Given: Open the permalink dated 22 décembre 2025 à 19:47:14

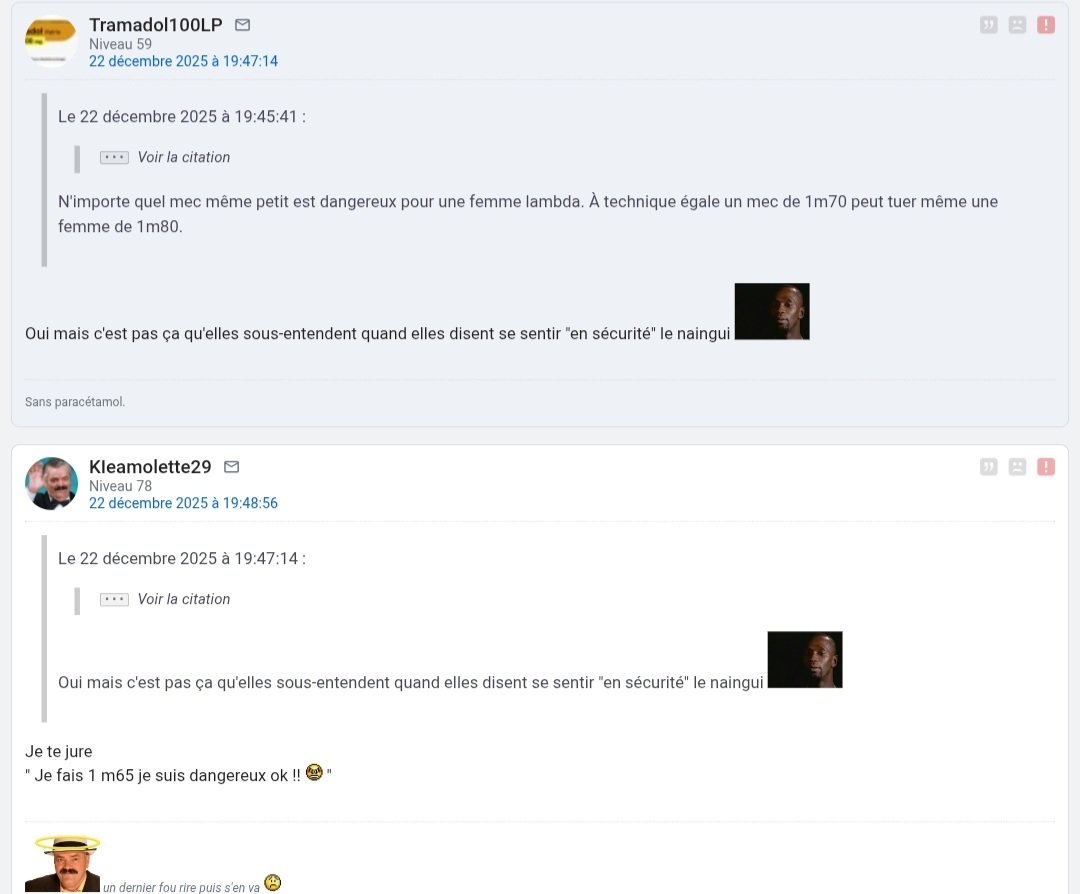Looking at the screenshot, I should pyautogui.click(x=183, y=61).
